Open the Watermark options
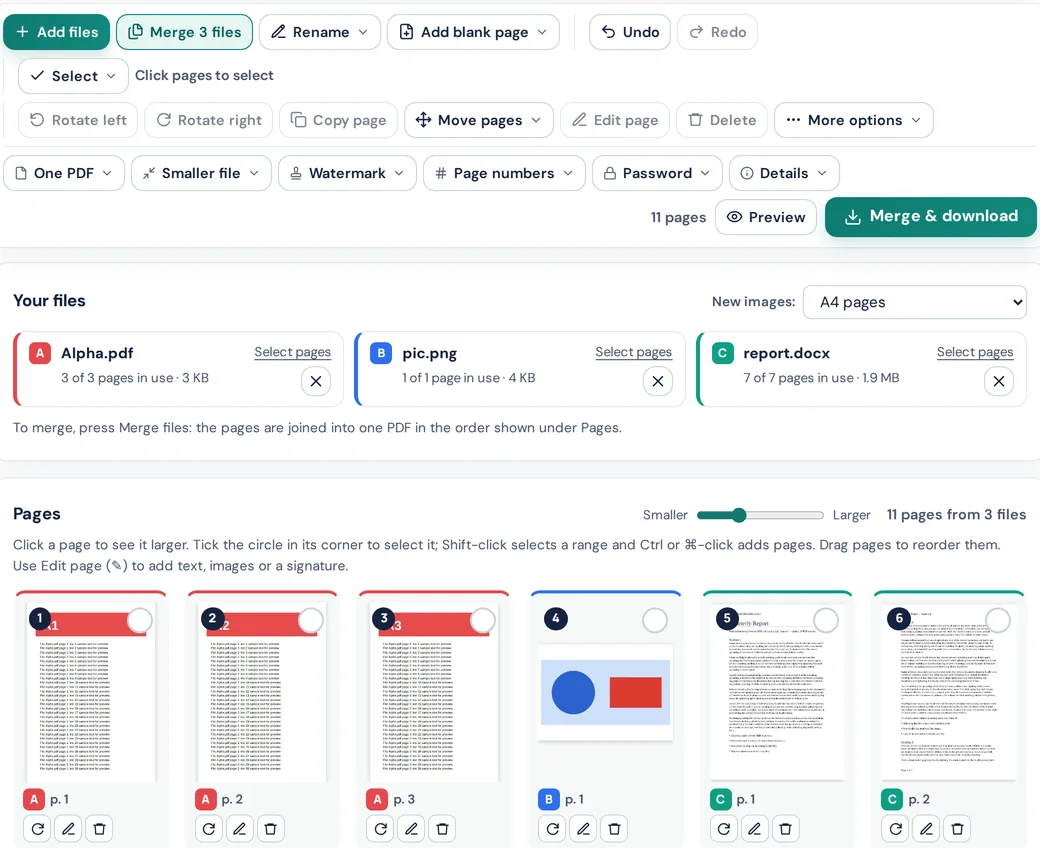Image resolution: width=1040 pixels, height=848 pixels. 348,173
